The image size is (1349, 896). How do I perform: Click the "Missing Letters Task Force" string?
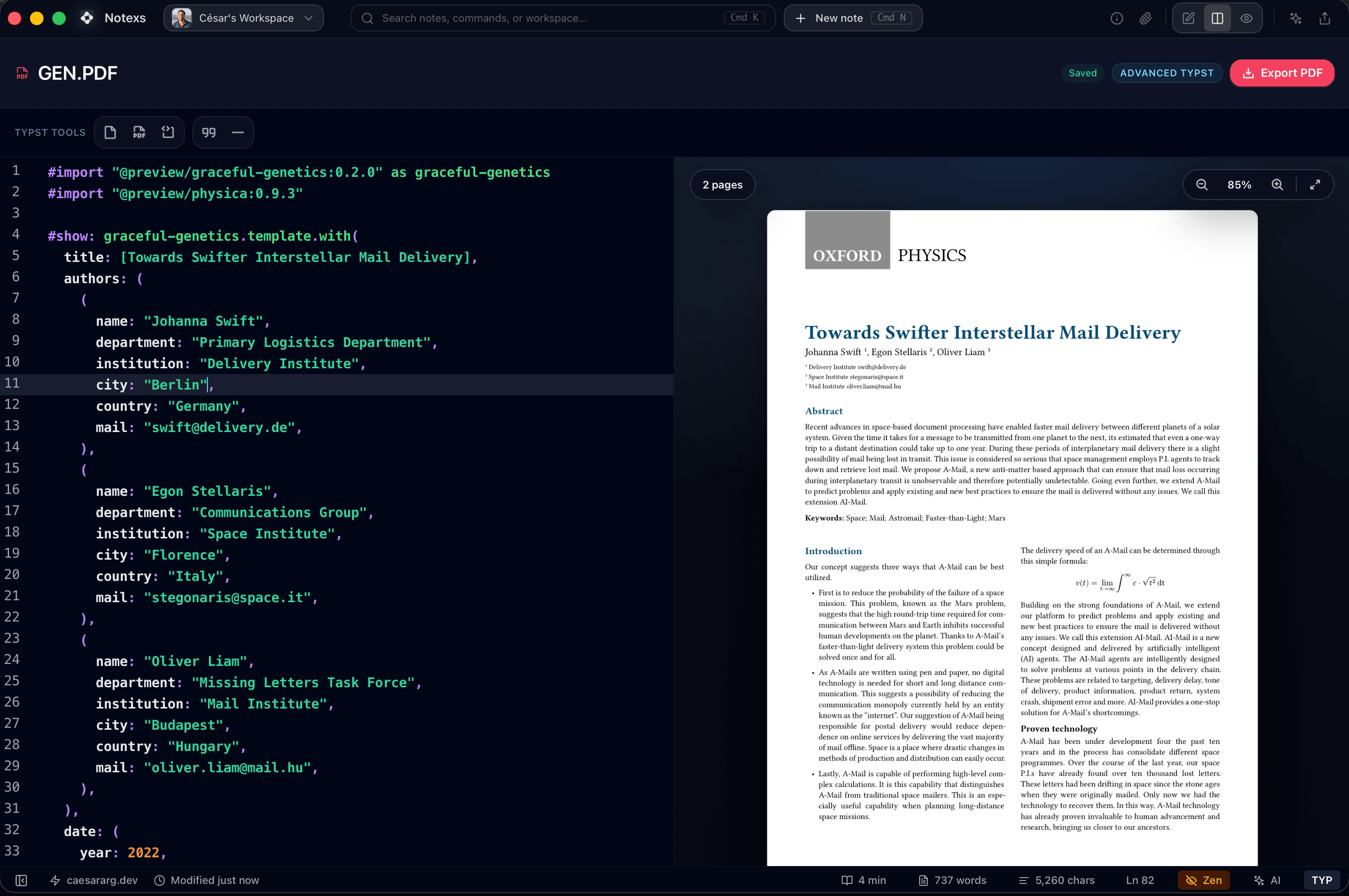(303, 682)
